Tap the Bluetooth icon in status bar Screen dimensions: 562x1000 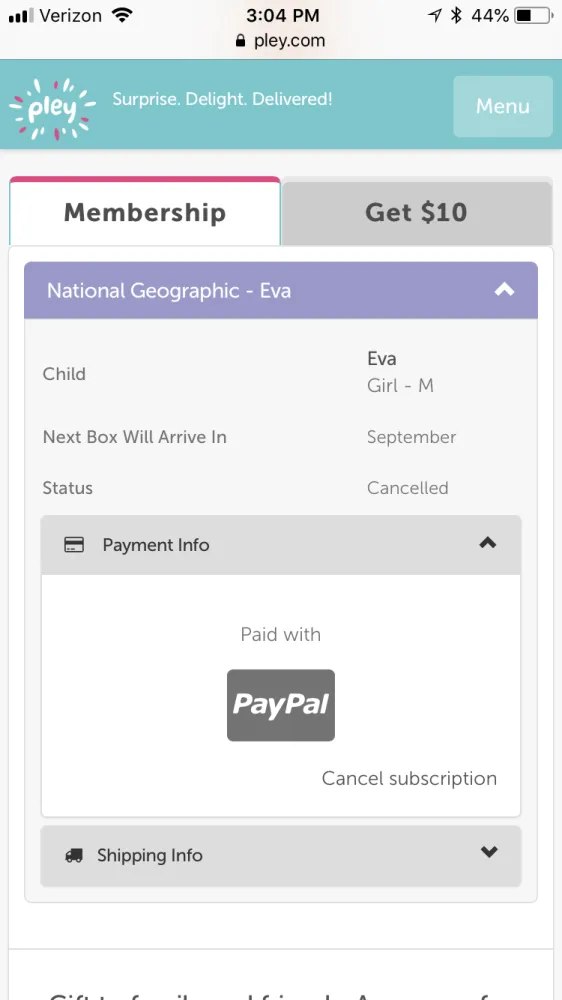click(x=455, y=15)
